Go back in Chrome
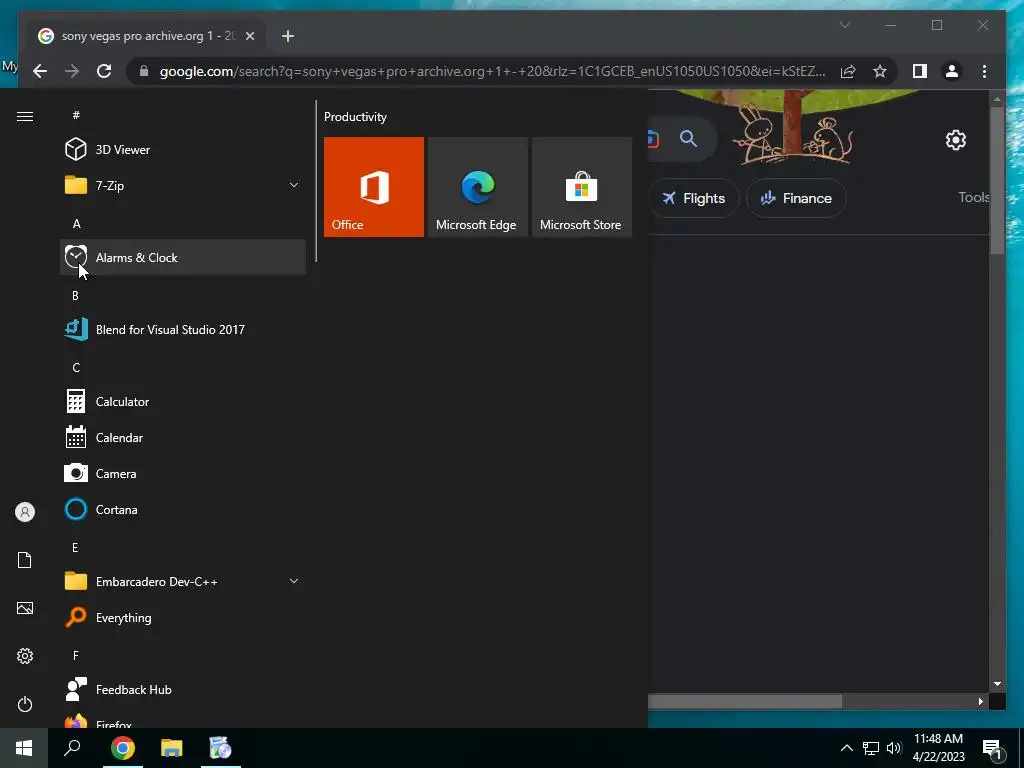Screen dimensions: 1024x768 click(x=40, y=71)
